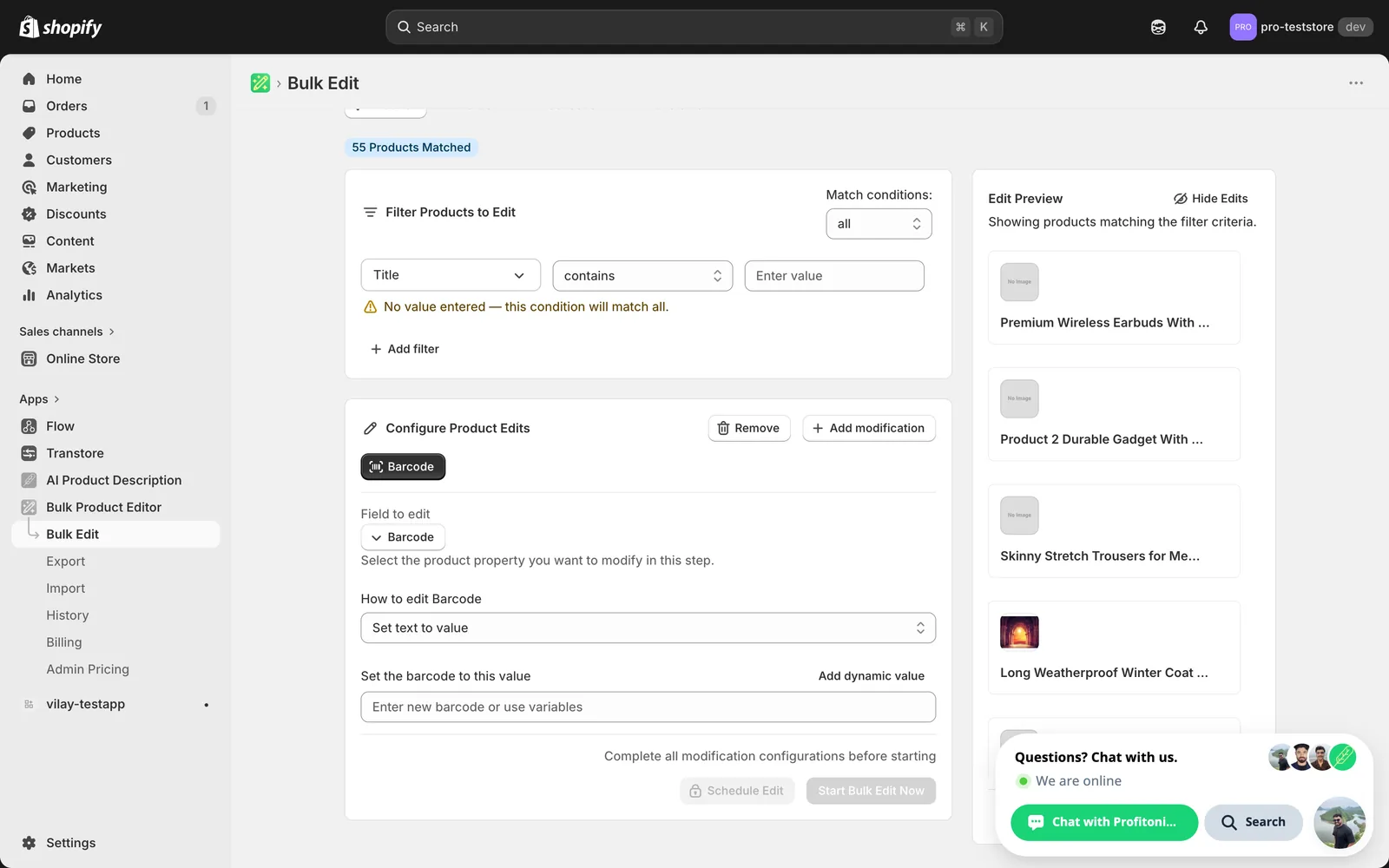Select the Barcode modification tab
1389x868 pixels.
coord(403,467)
